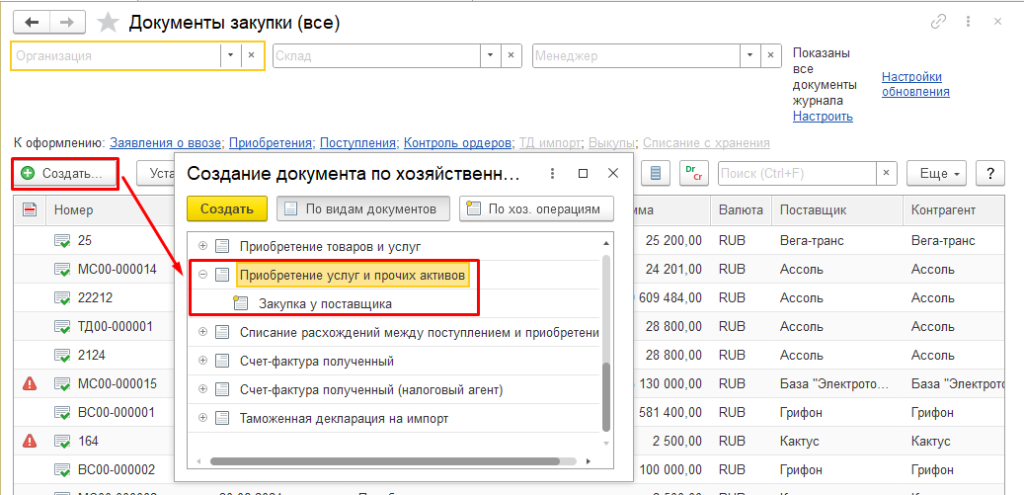Click the forward navigation arrow

pyautogui.click(x=67, y=21)
